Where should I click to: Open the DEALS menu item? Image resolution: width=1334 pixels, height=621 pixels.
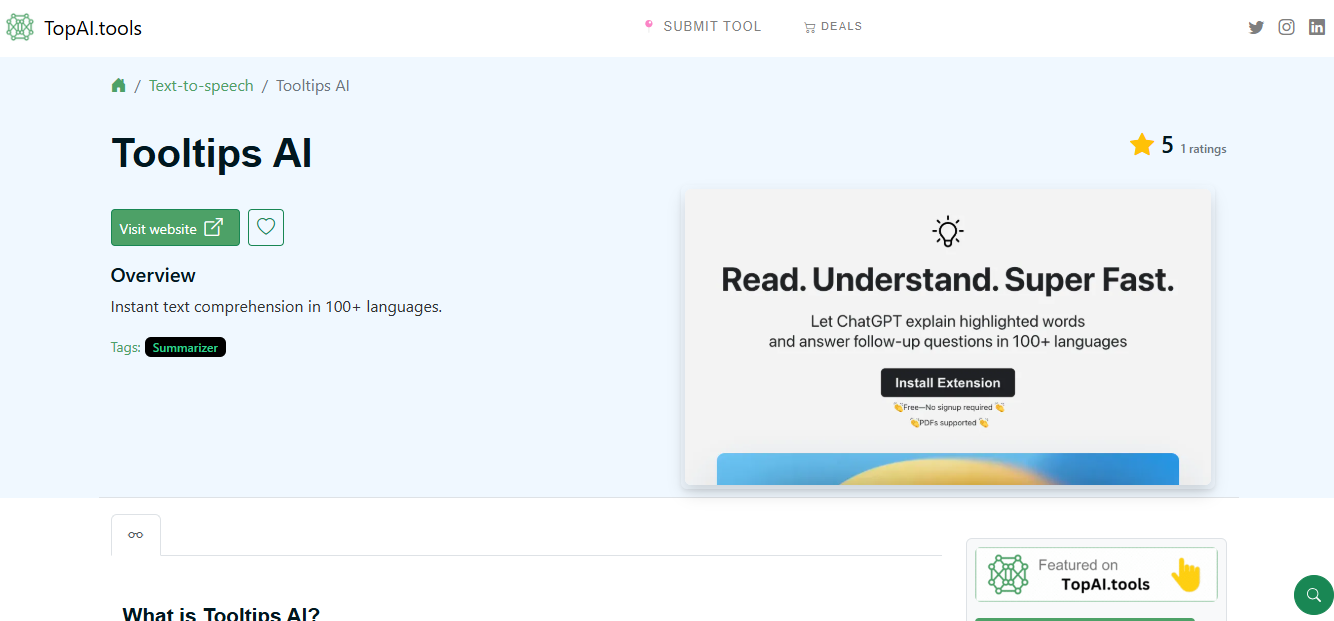[x=833, y=27]
